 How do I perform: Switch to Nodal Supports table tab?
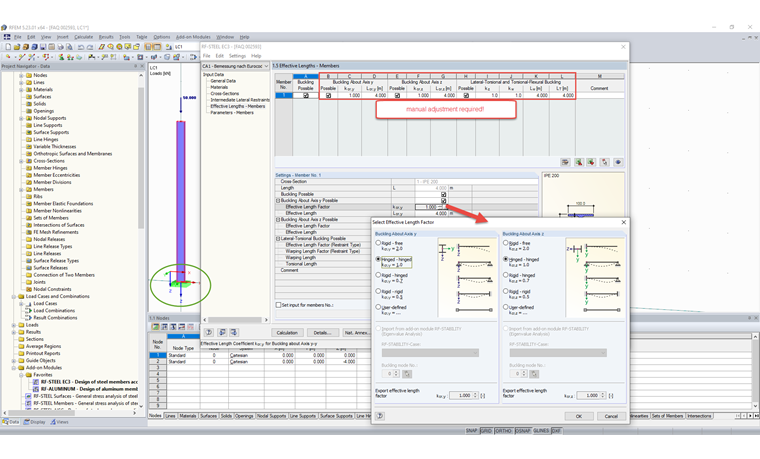coord(271,416)
